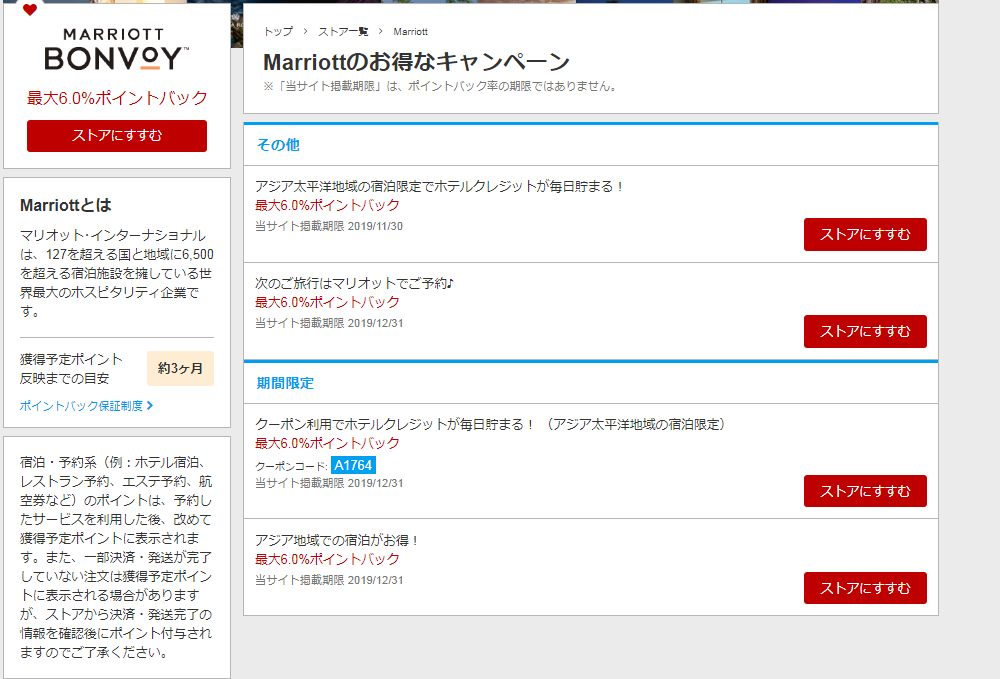Click the 獲得予定ポイント反映までの目安 label
The width and height of the screenshot is (1000, 679).
click(71, 369)
